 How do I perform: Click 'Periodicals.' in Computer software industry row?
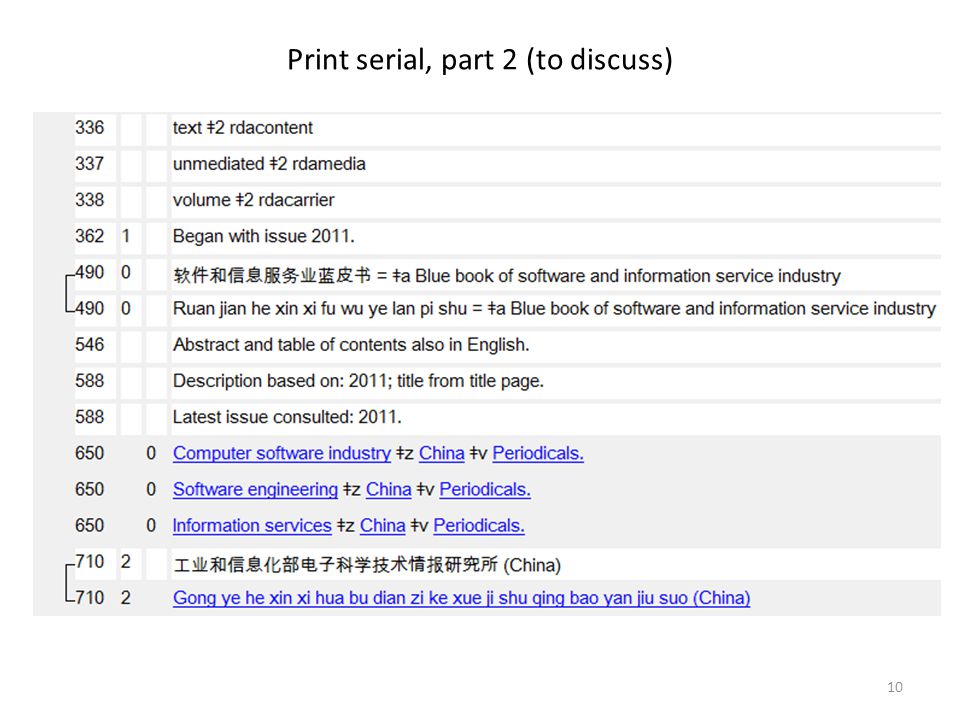538,453
